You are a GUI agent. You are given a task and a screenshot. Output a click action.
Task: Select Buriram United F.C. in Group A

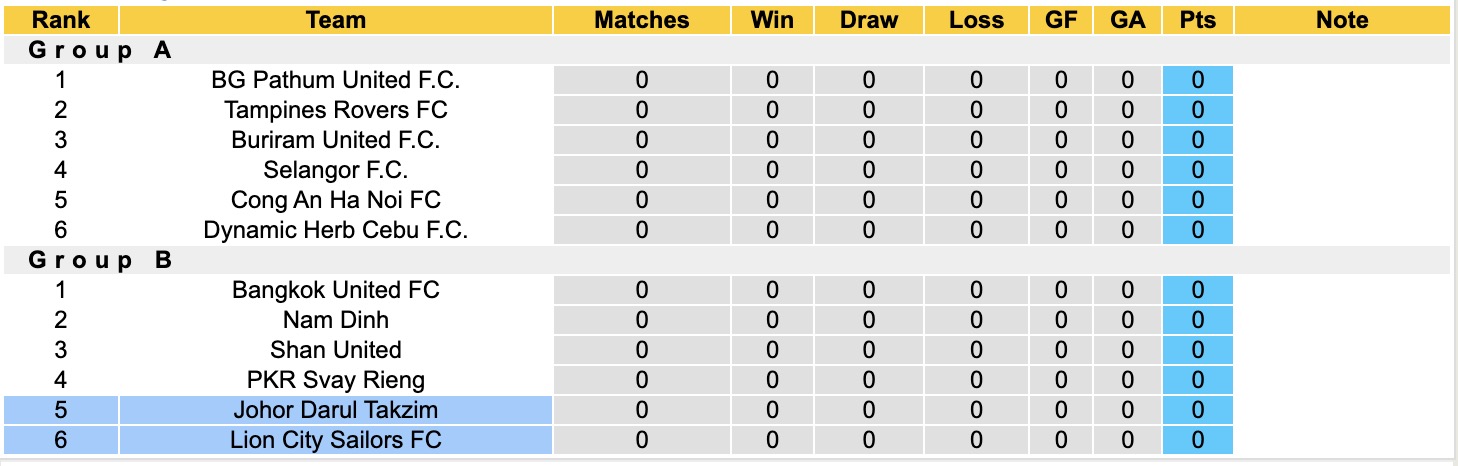pos(335,140)
